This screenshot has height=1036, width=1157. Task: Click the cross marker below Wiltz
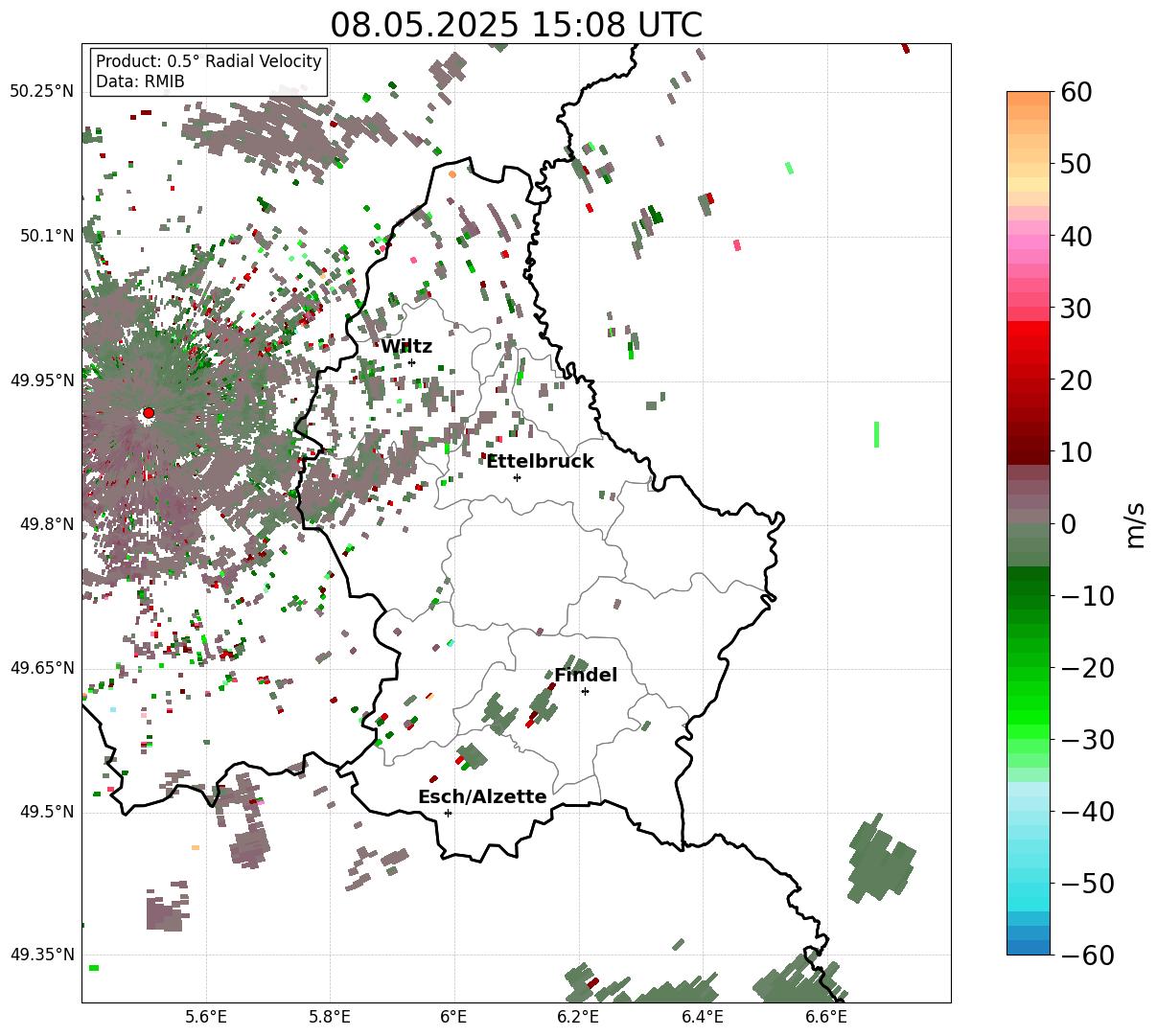point(411,362)
